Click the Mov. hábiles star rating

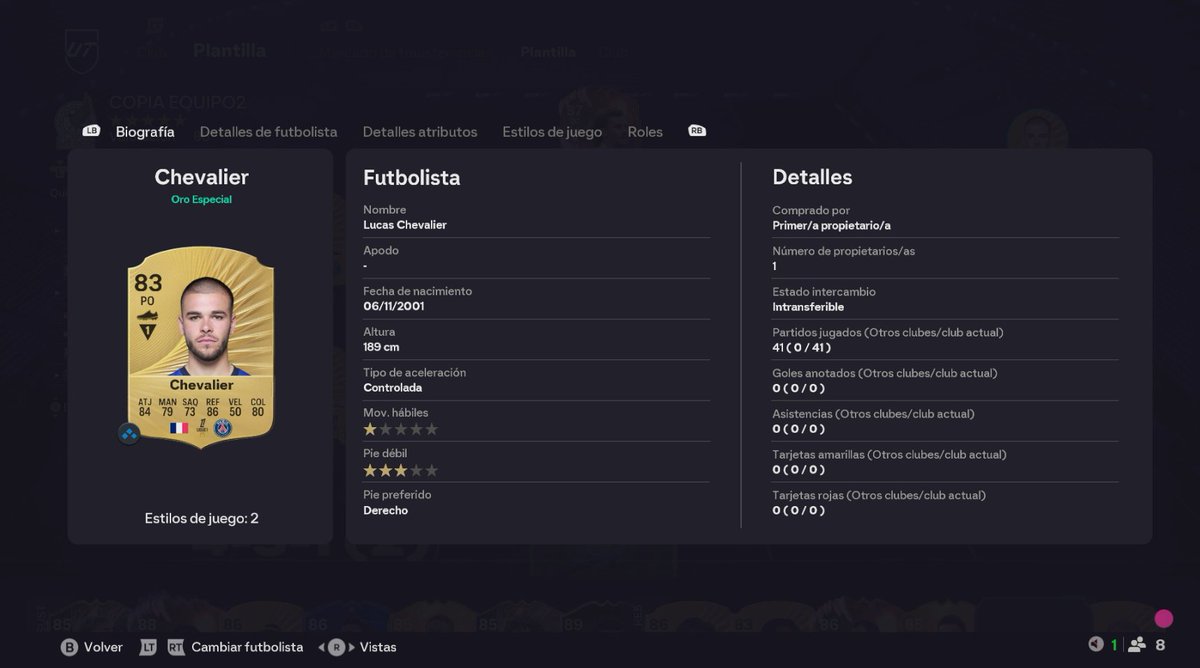pos(400,429)
